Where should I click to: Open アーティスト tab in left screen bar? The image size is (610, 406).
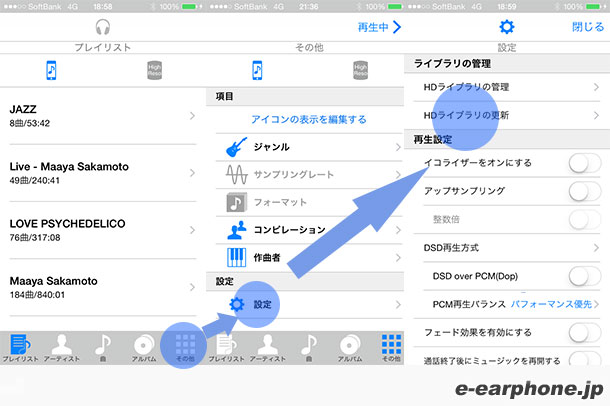click(x=61, y=348)
